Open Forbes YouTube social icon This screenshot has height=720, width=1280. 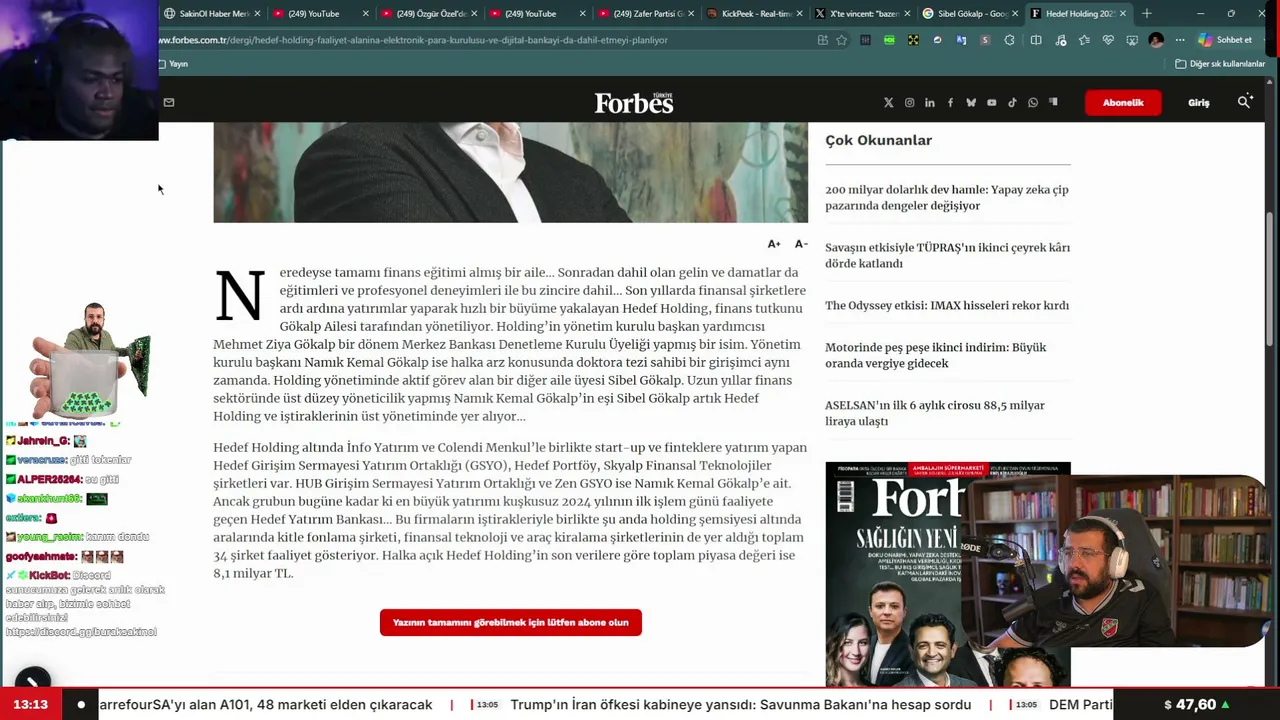click(x=992, y=102)
